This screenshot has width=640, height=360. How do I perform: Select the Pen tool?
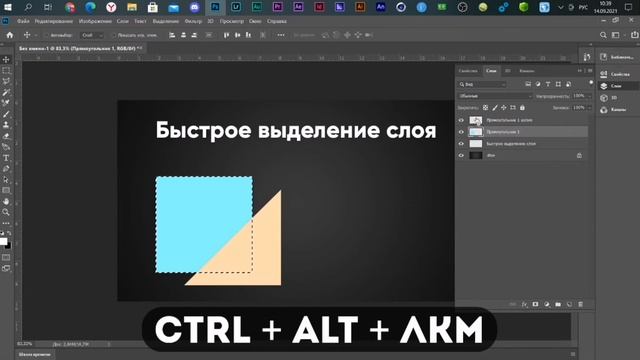(x=6, y=169)
